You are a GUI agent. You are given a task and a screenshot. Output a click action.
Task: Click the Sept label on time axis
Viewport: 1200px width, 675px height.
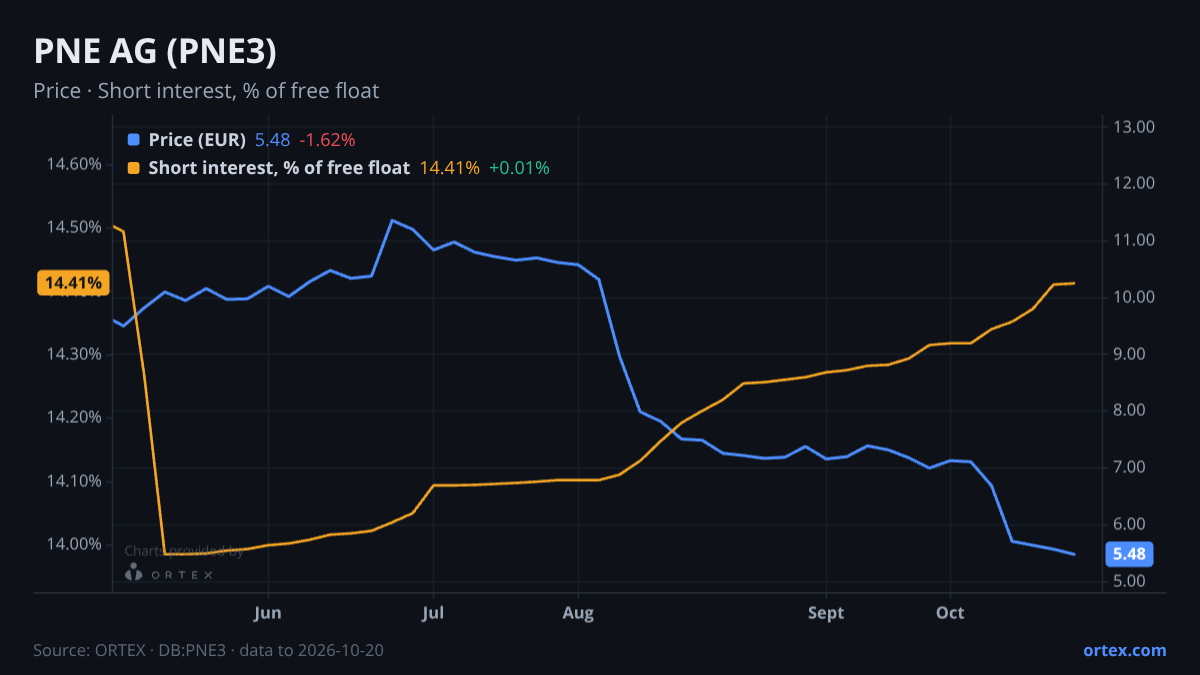coord(825,613)
